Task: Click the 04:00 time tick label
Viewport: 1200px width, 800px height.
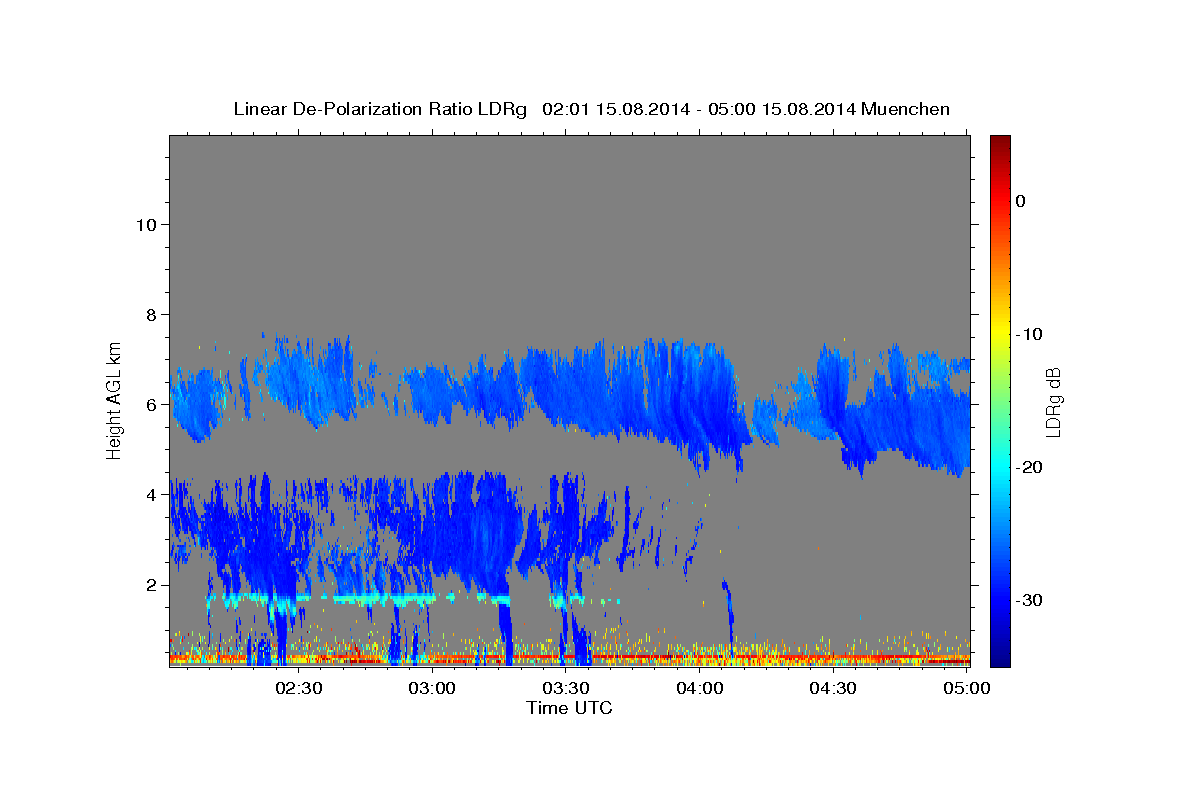Action: [x=699, y=688]
